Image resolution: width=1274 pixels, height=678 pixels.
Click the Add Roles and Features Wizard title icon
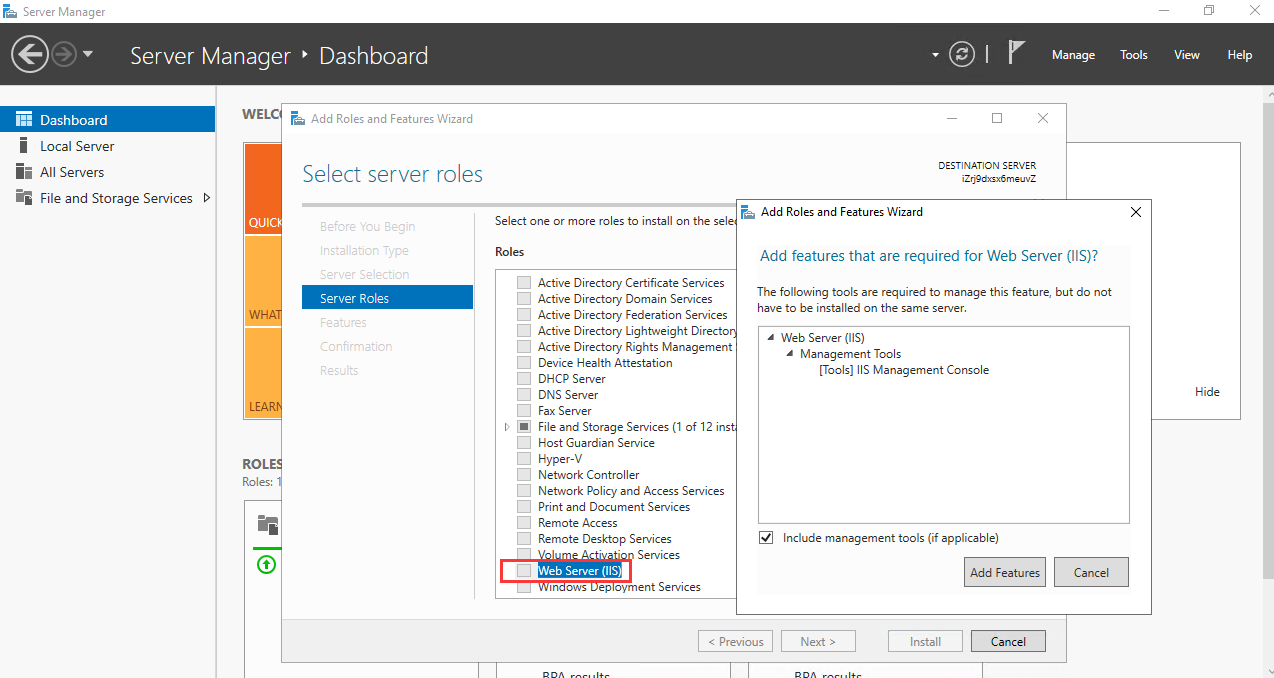(x=298, y=118)
